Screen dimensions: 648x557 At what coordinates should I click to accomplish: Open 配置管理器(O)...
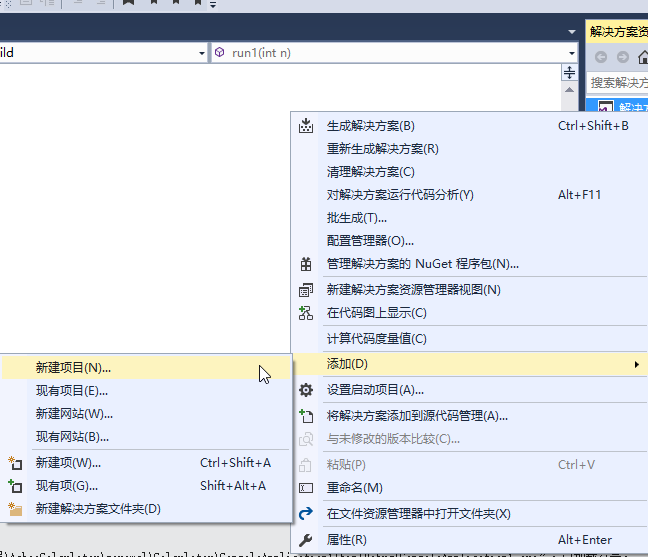click(469, 241)
